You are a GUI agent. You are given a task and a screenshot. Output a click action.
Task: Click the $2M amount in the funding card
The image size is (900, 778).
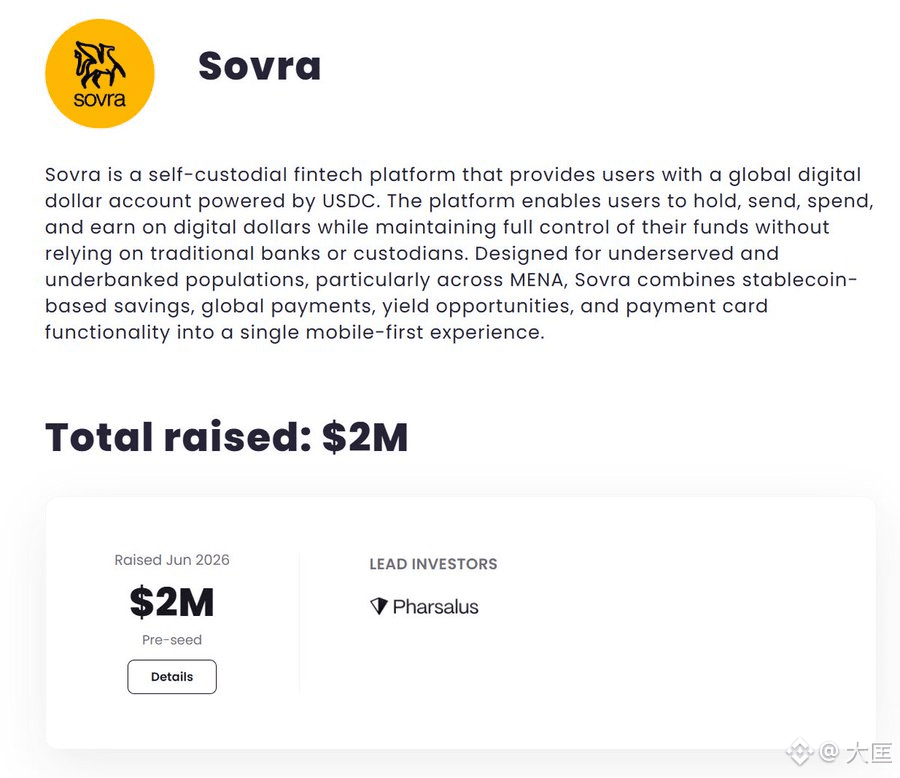[172, 602]
